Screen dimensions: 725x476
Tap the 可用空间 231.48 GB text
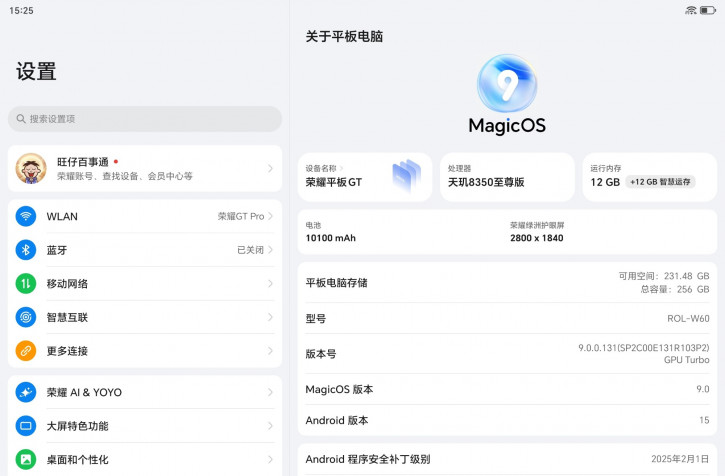click(664, 276)
